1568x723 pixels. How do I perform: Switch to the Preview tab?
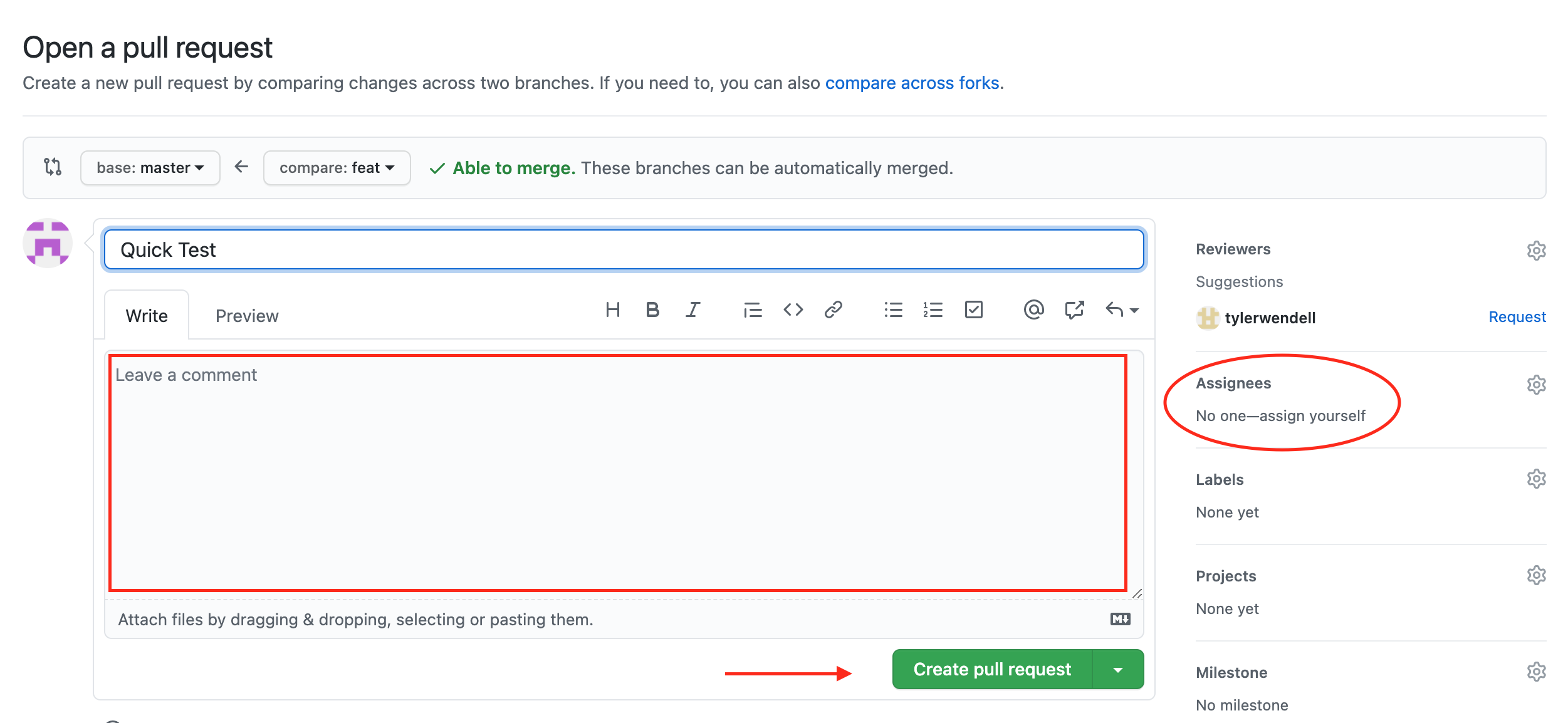pyautogui.click(x=247, y=316)
